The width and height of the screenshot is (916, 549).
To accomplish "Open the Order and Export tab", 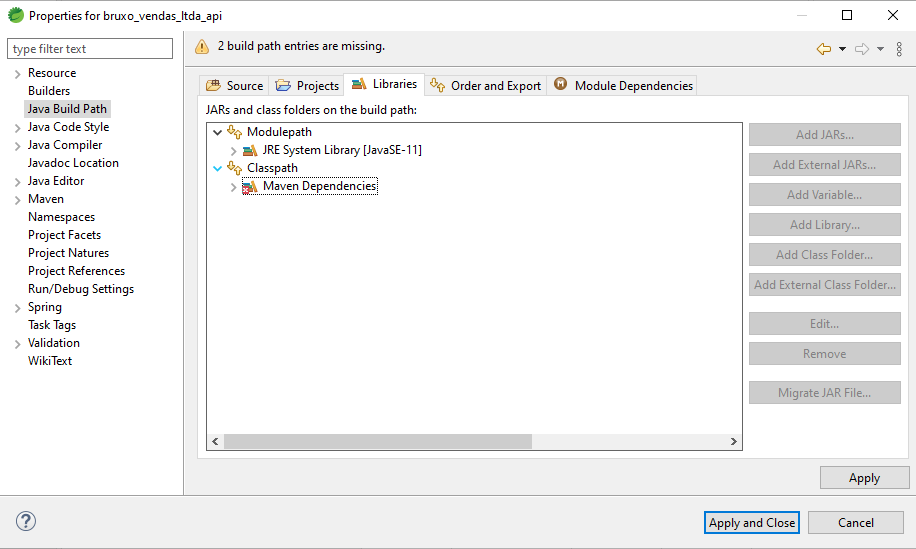I will click(485, 86).
